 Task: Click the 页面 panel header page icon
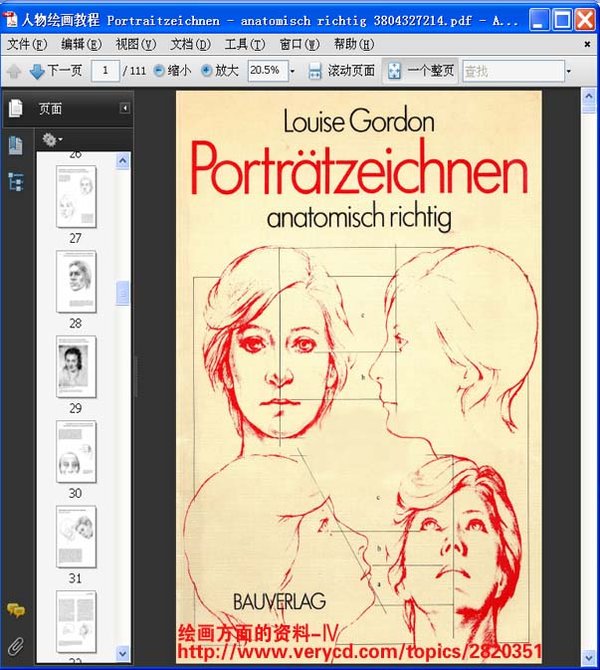tap(16, 108)
